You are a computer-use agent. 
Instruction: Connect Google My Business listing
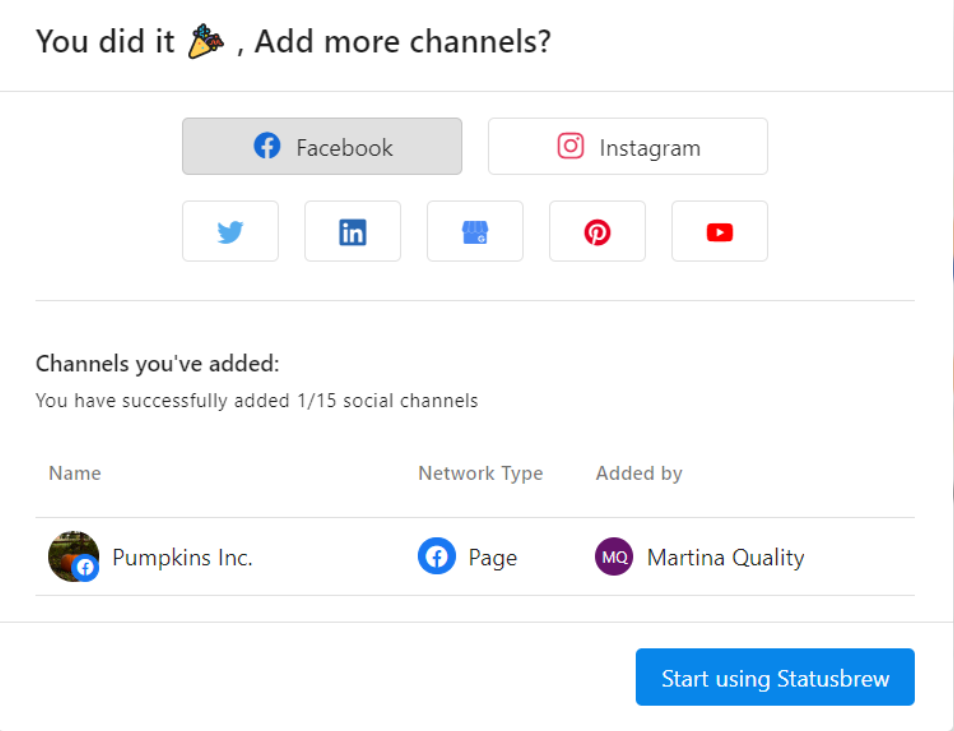pos(475,231)
